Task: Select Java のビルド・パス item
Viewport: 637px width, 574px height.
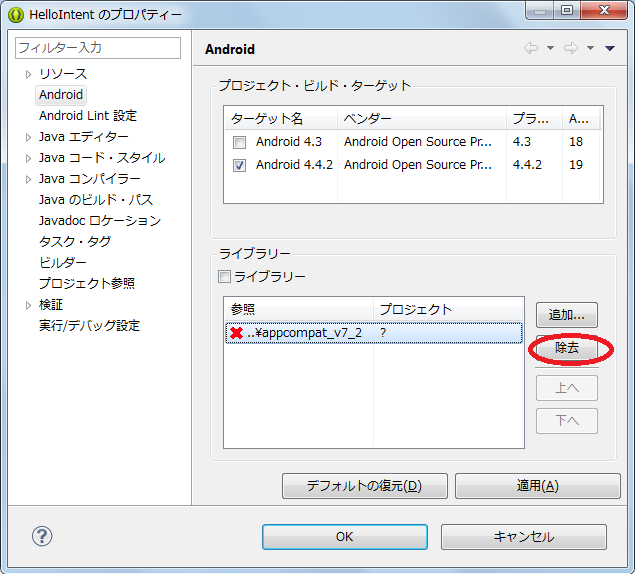Action: tap(96, 200)
